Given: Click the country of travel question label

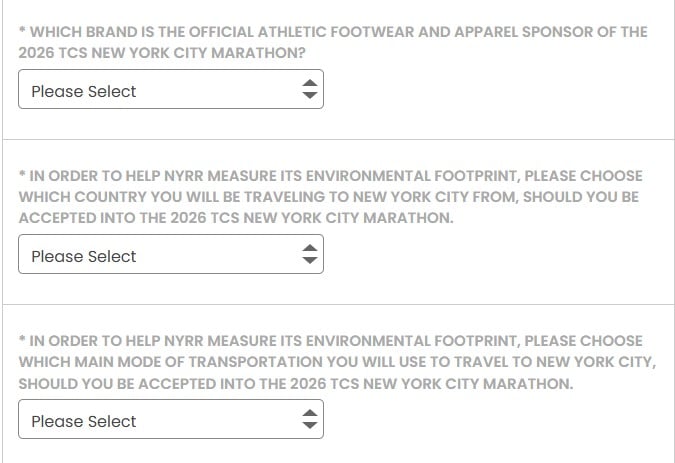Looking at the screenshot, I should pos(330,197).
